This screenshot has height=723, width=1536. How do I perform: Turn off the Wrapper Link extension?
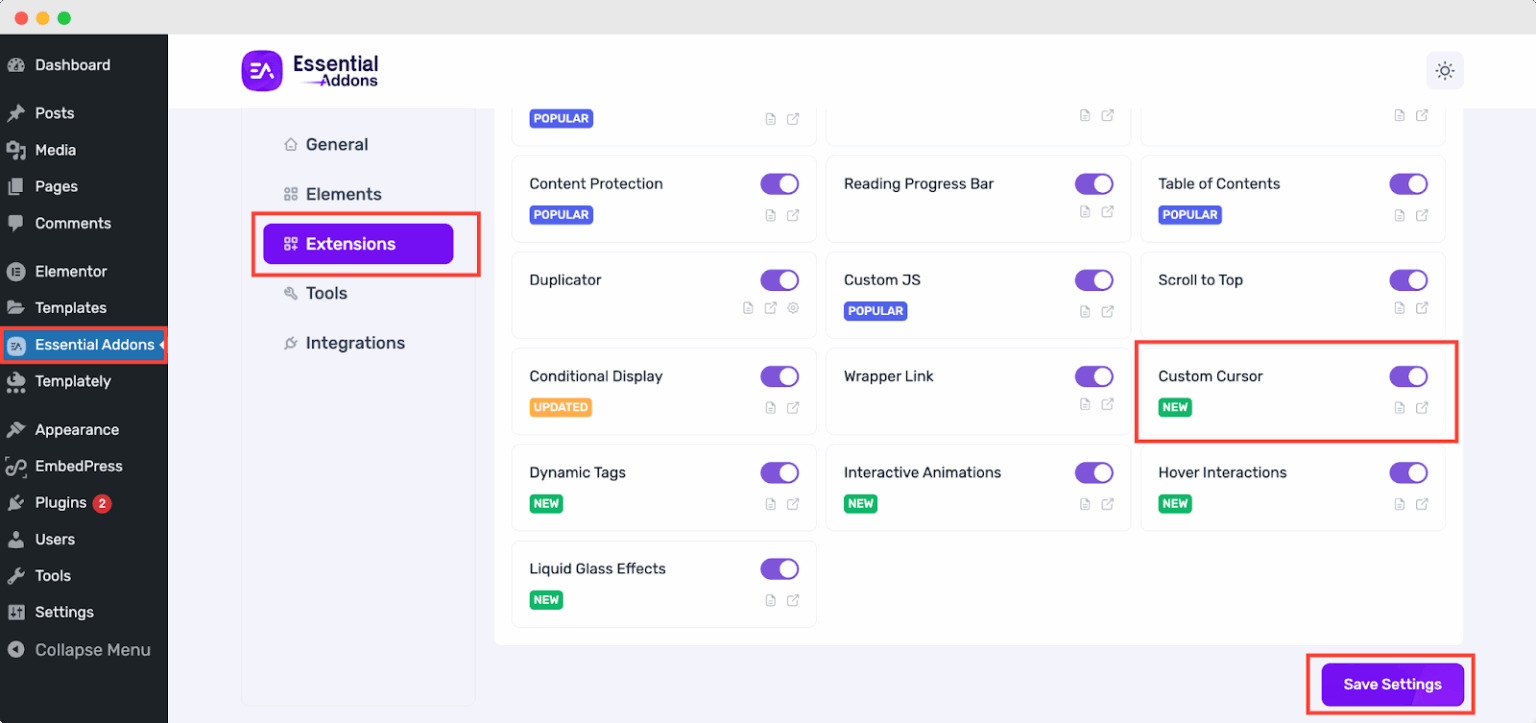(x=1093, y=376)
